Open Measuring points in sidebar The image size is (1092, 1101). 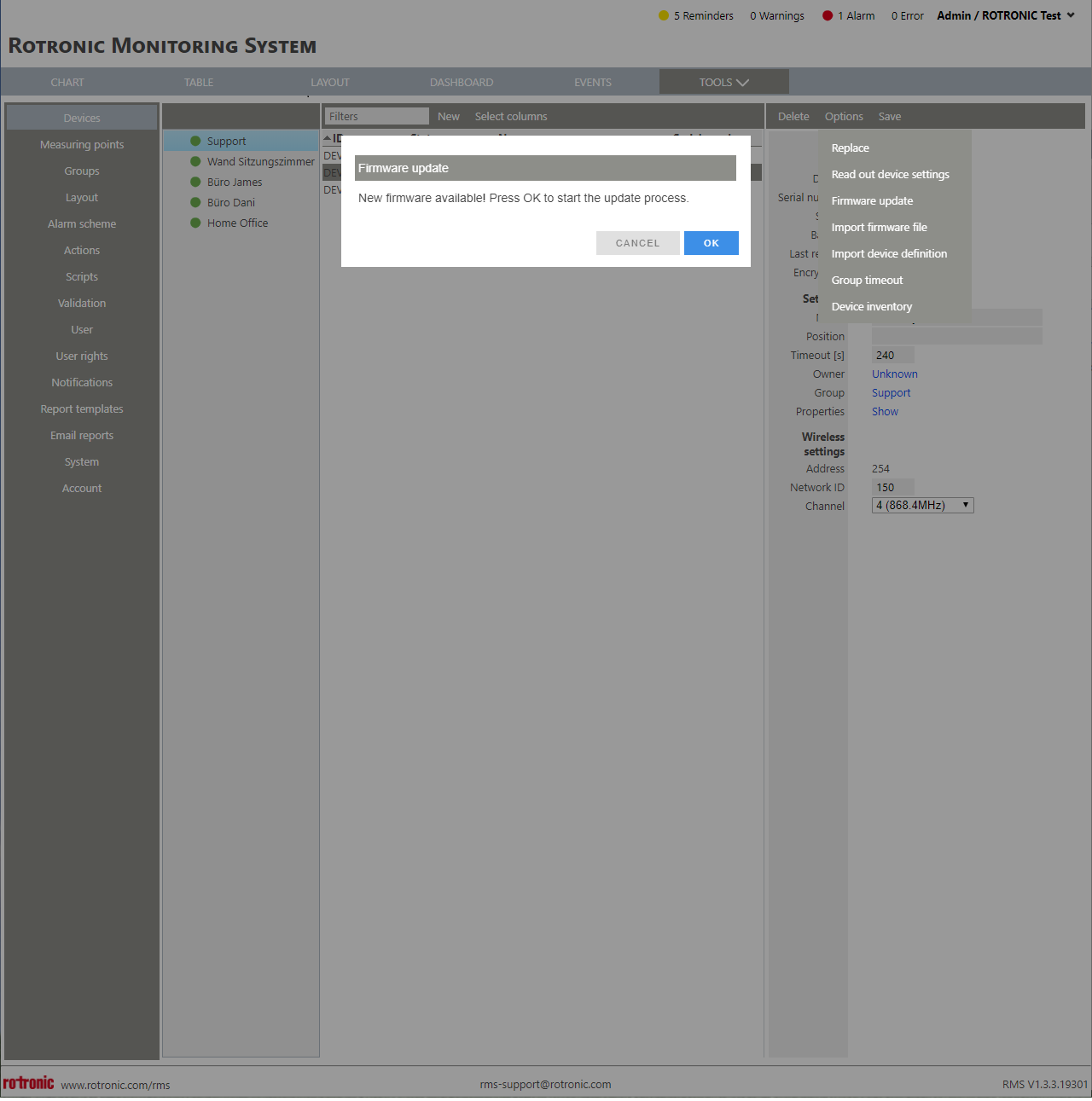(x=82, y=145)
